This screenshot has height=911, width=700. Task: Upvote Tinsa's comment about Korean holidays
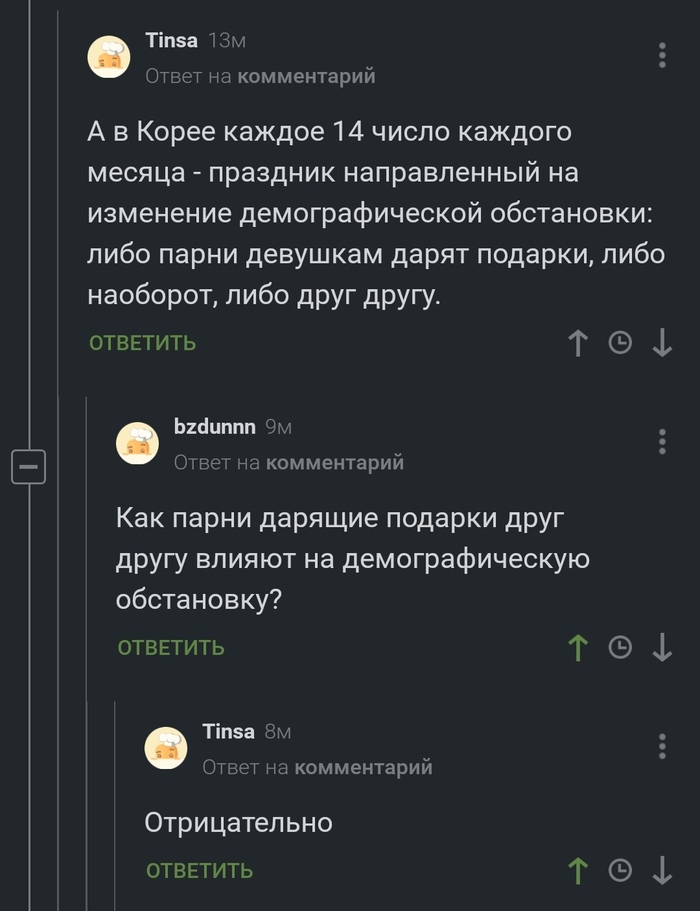click(578, 342)
